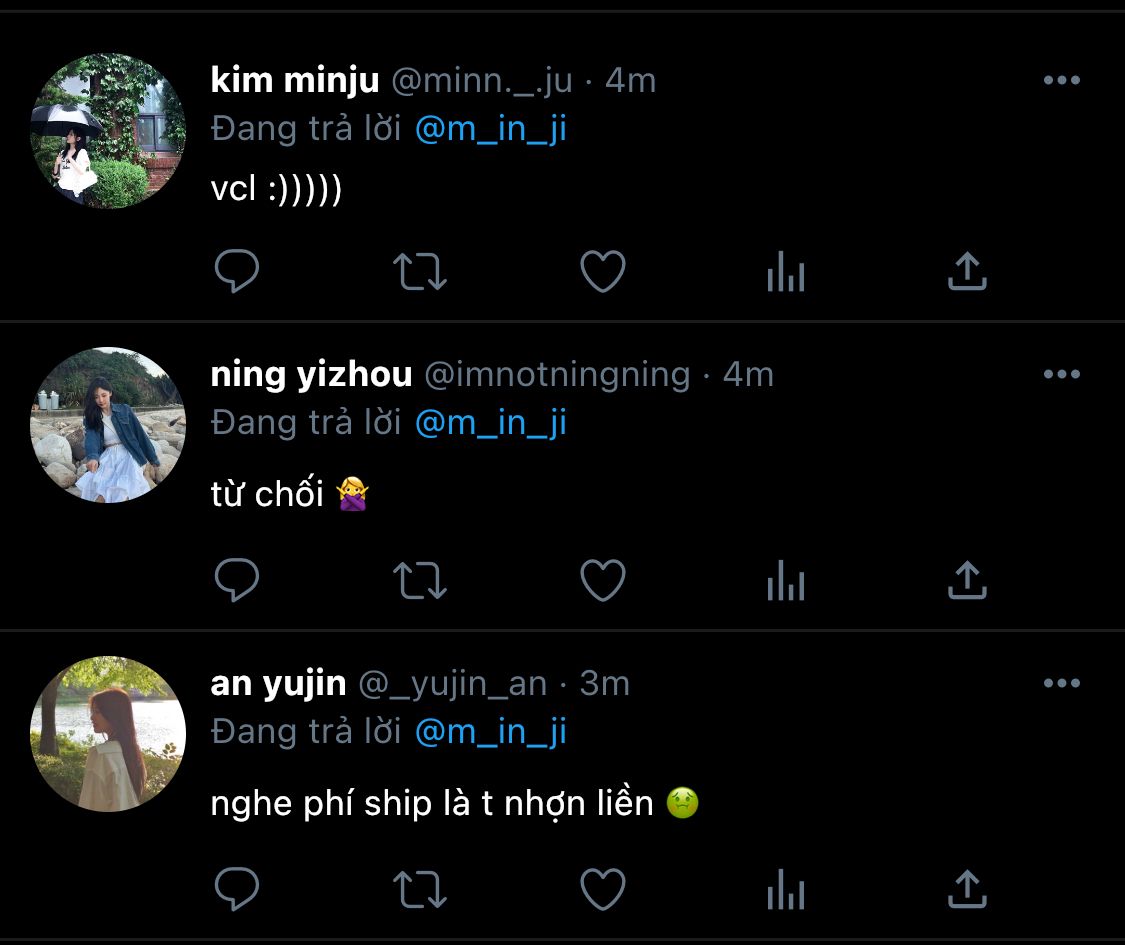Share kim minju's tweet
Viewport: 1125px width, 945px height.
pyautogui.click(x=967, y=271)
